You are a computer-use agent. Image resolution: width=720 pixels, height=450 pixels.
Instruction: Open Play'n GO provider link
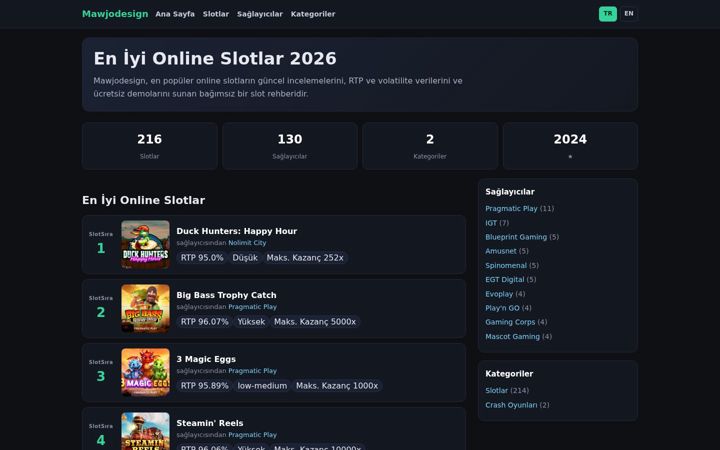[502, 308]
